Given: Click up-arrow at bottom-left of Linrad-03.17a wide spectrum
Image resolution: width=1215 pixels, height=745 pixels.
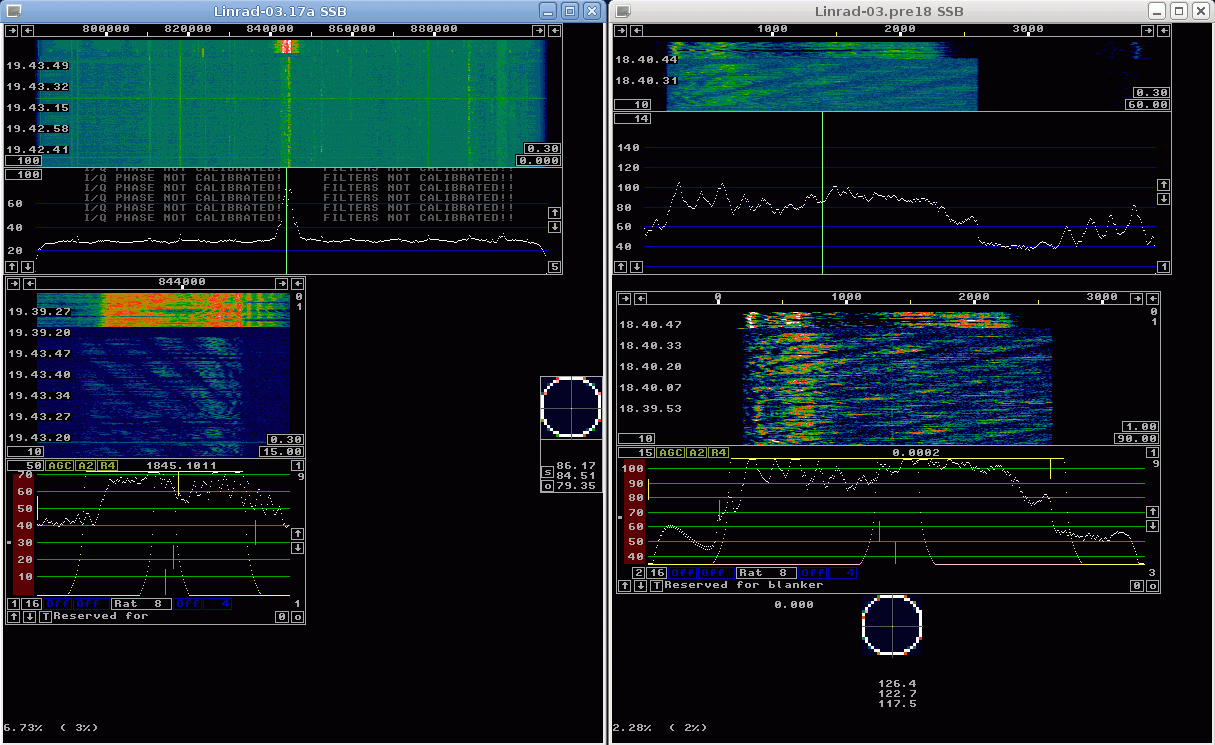Looking at the screenshot, I should [11, 267].
